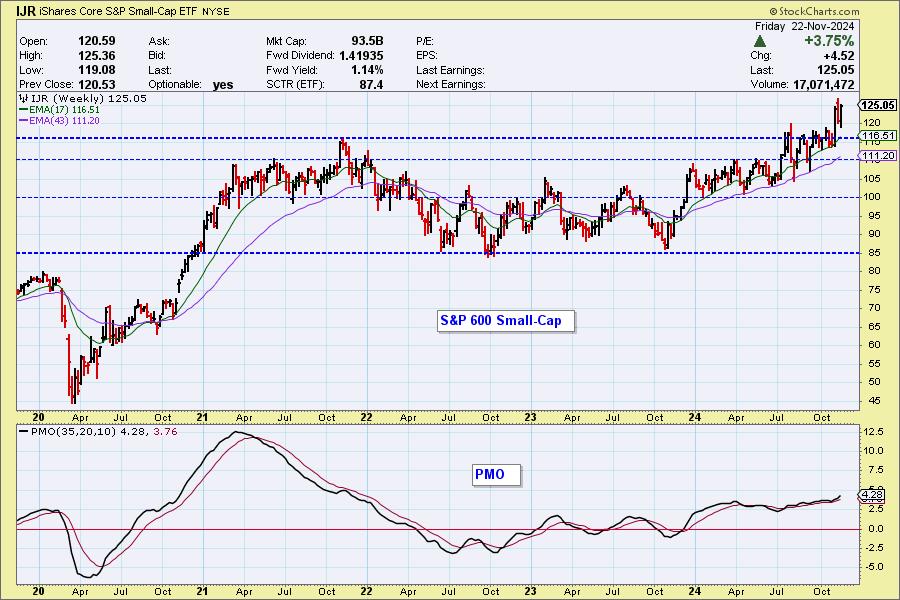Click the SCTR (ETF) value 87.4
This screenshot has height=600, width=900.
click(371, 84)
